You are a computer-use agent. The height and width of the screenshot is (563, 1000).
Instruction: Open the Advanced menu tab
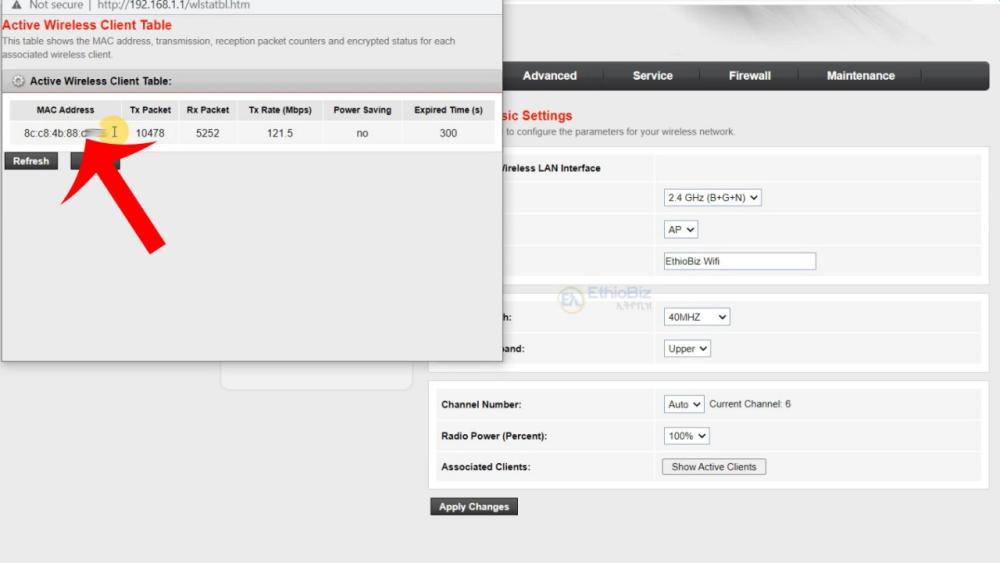pyautogui.click(x=549, y=76)
